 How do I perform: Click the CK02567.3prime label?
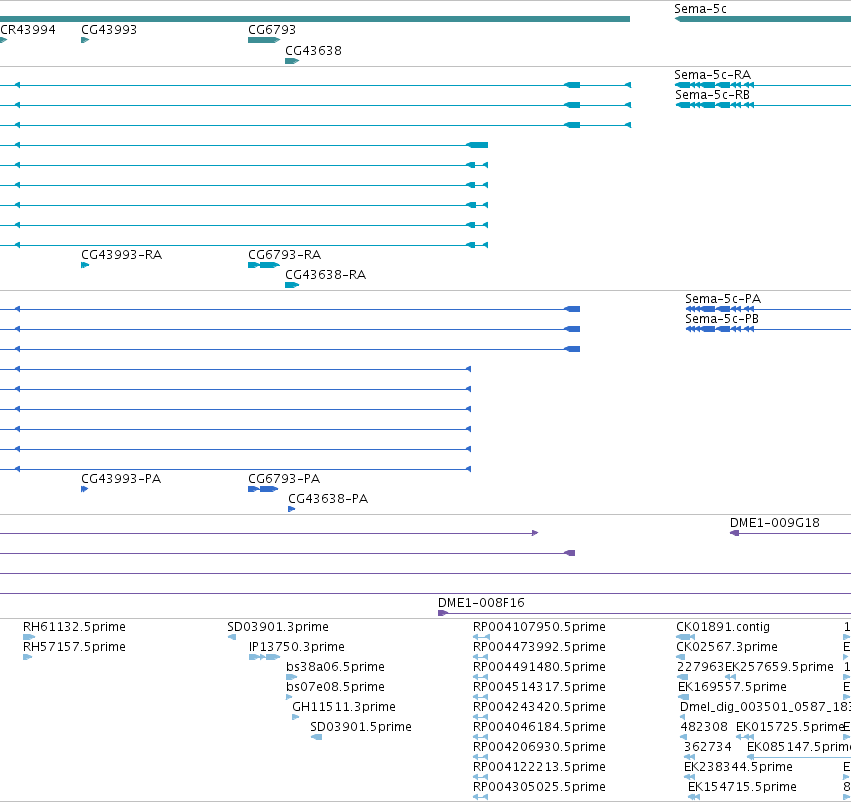pos(727,647)
